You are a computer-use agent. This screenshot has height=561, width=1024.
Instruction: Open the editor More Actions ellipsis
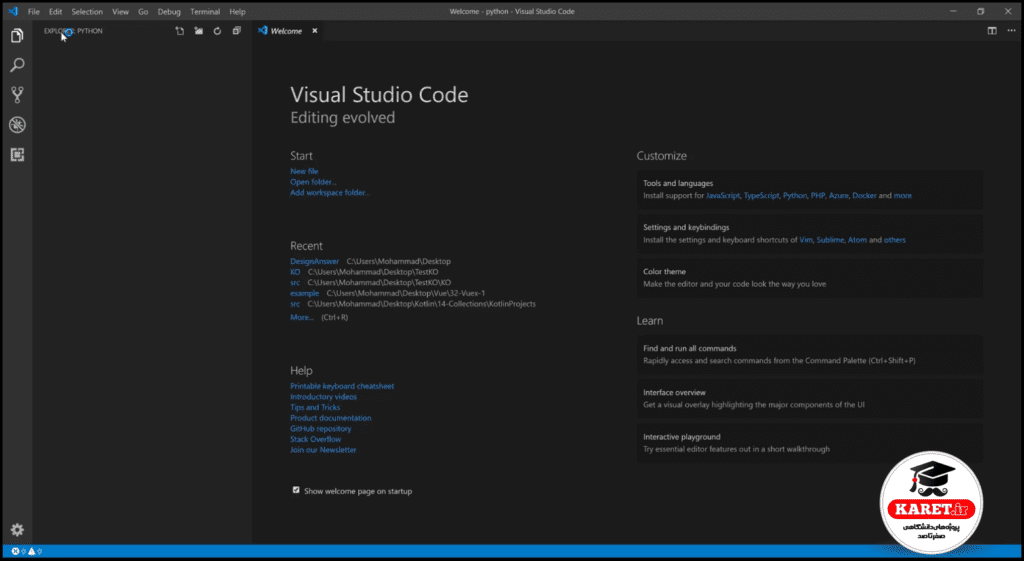coord(1011,31)
